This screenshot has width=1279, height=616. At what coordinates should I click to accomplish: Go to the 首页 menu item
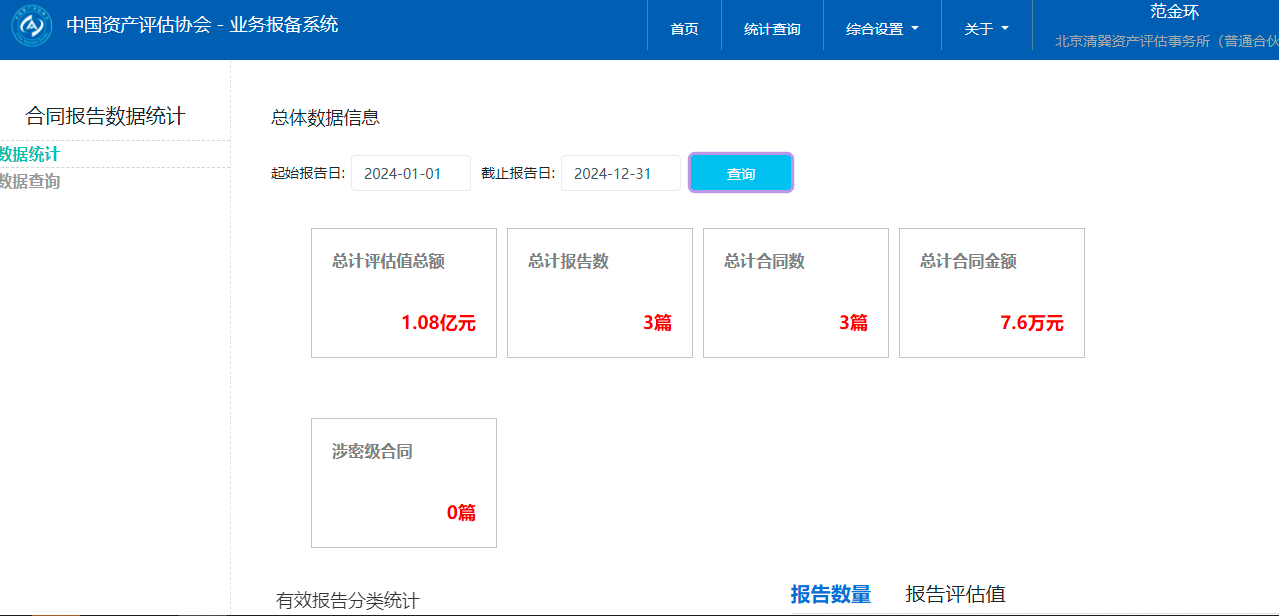click(684, 29)
